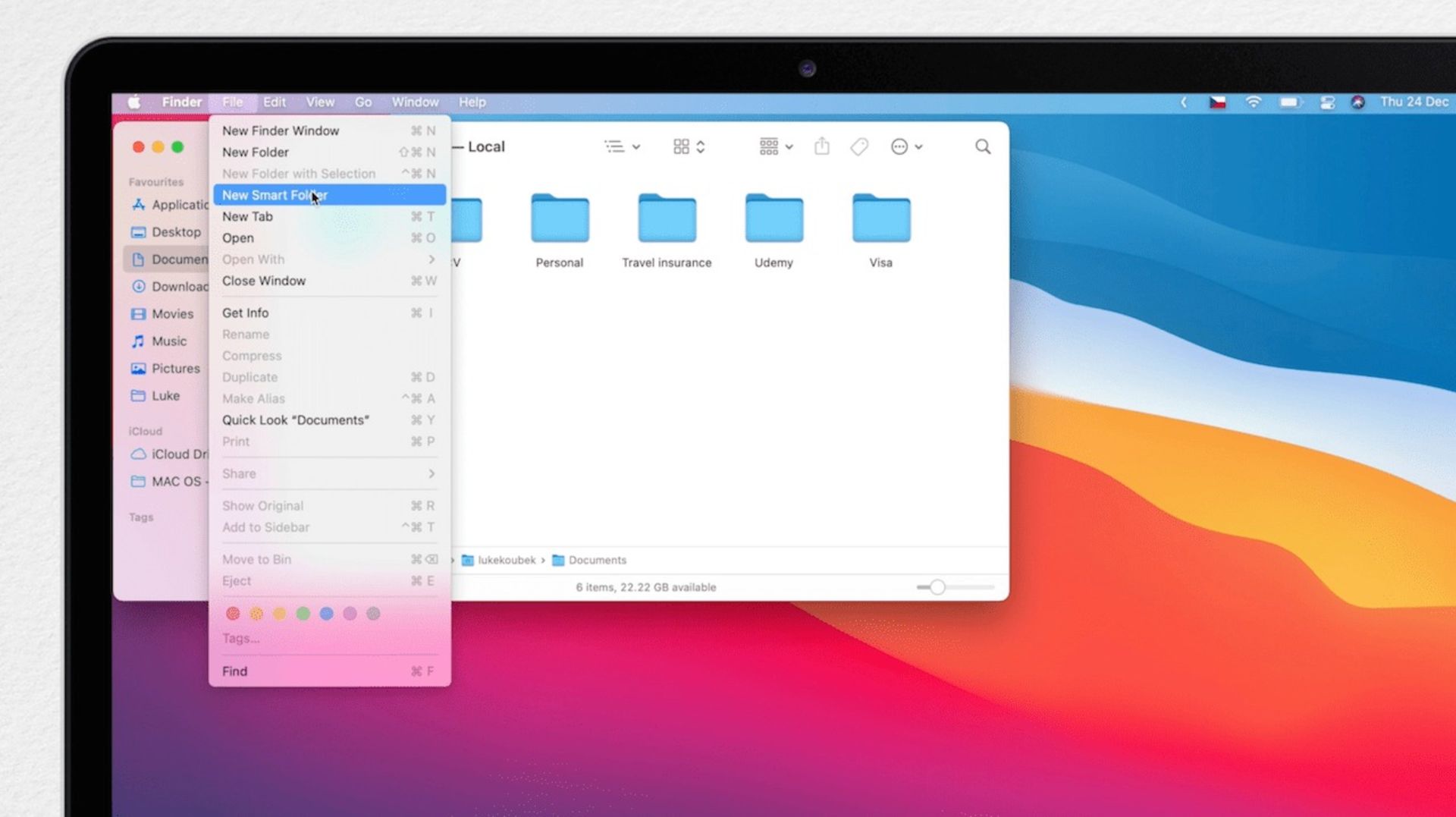This screenshot has width=1456, height=817.
Task: Open the Apple menu
Action: [134, 102]
